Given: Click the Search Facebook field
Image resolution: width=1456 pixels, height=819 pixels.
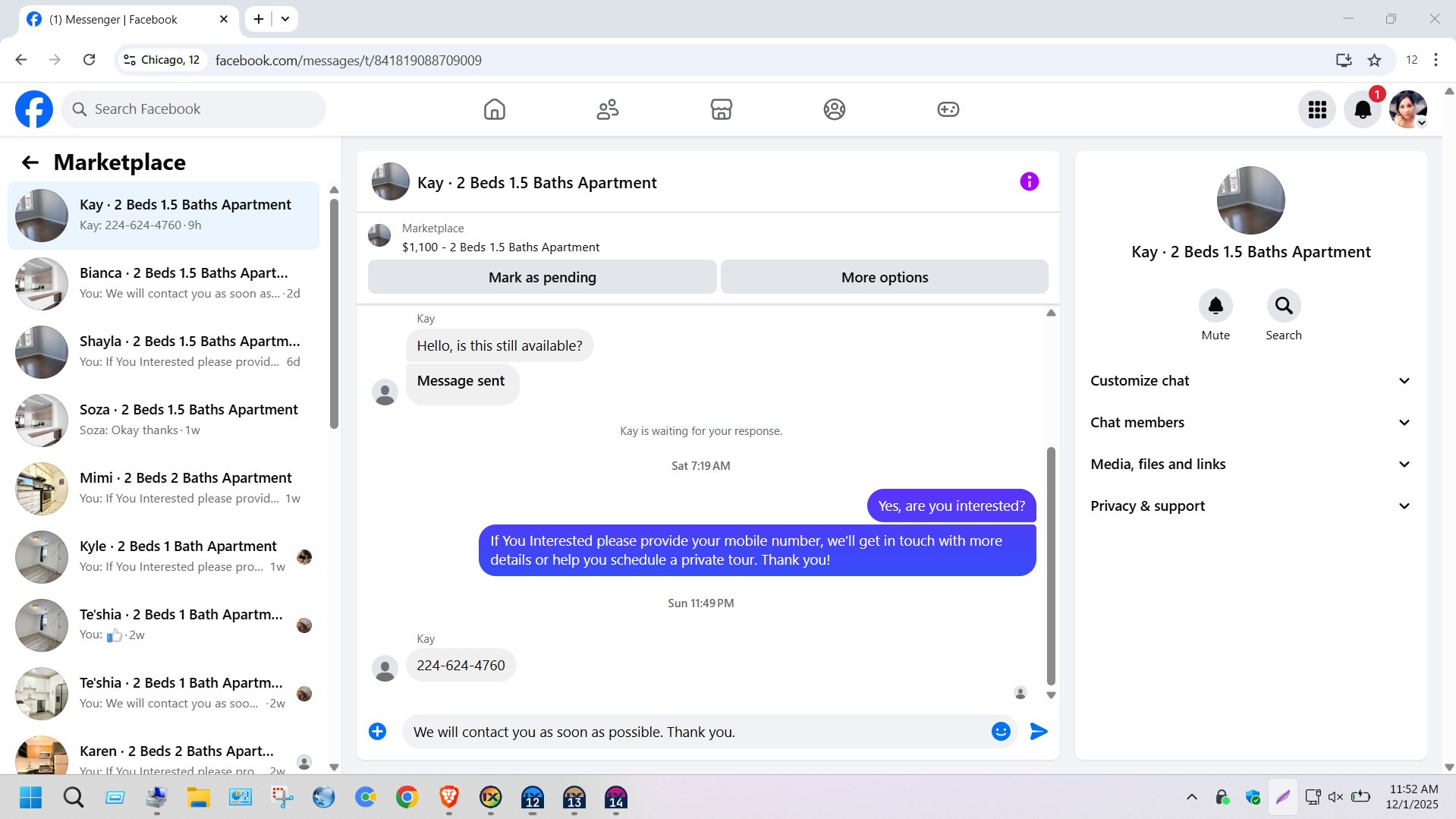Looking at the screenshot, I should pos(193,109).
